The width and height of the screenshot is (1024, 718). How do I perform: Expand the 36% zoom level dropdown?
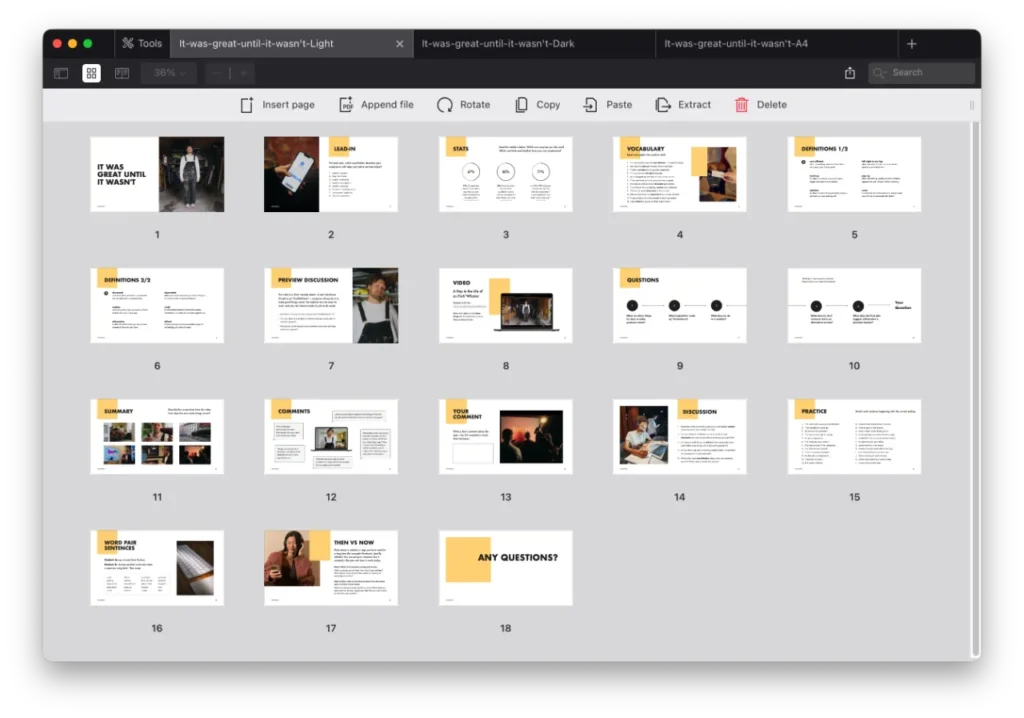169,73
